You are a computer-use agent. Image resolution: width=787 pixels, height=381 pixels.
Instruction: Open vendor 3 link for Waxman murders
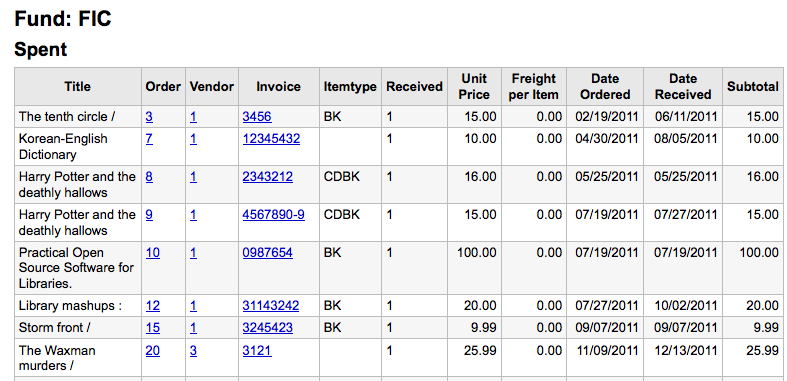click(193, 350)
